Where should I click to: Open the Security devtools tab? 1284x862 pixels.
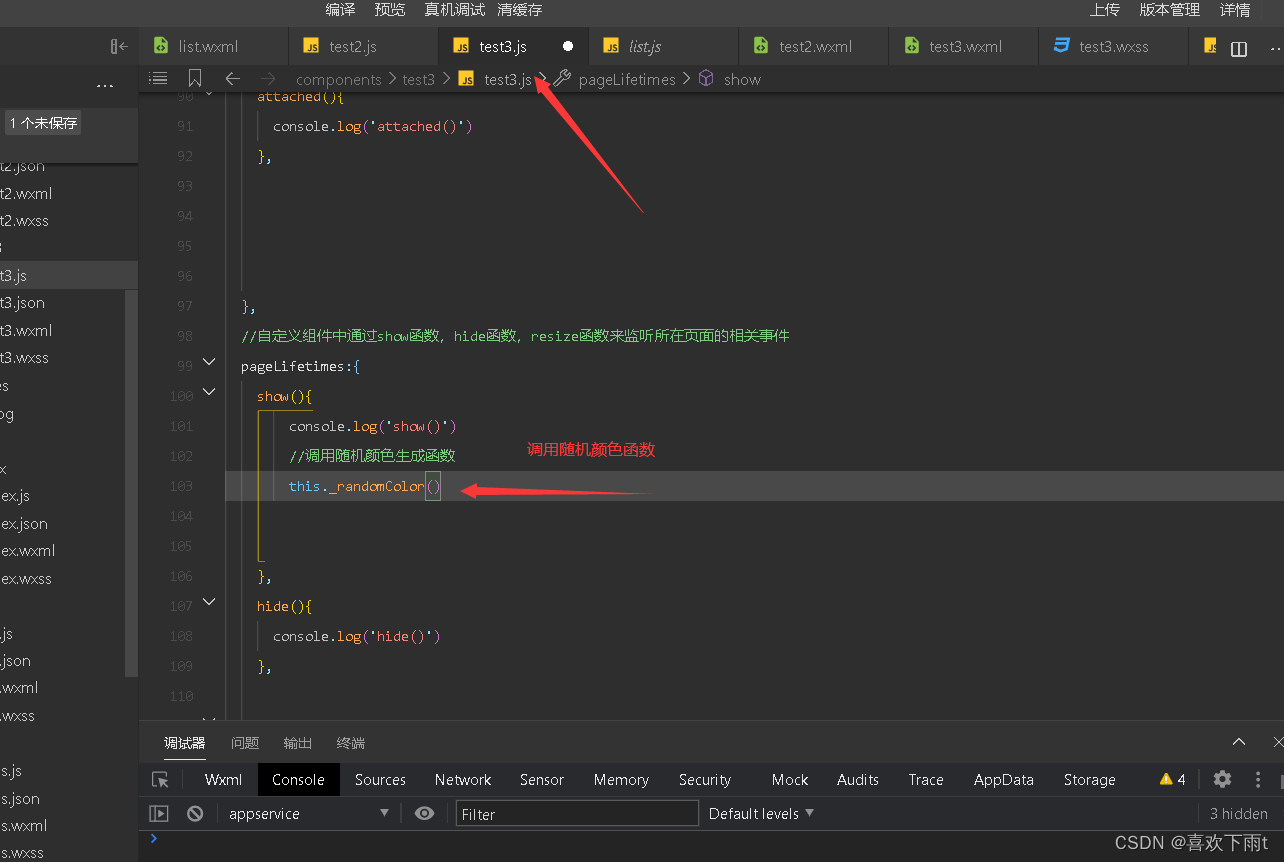[705, 780]
